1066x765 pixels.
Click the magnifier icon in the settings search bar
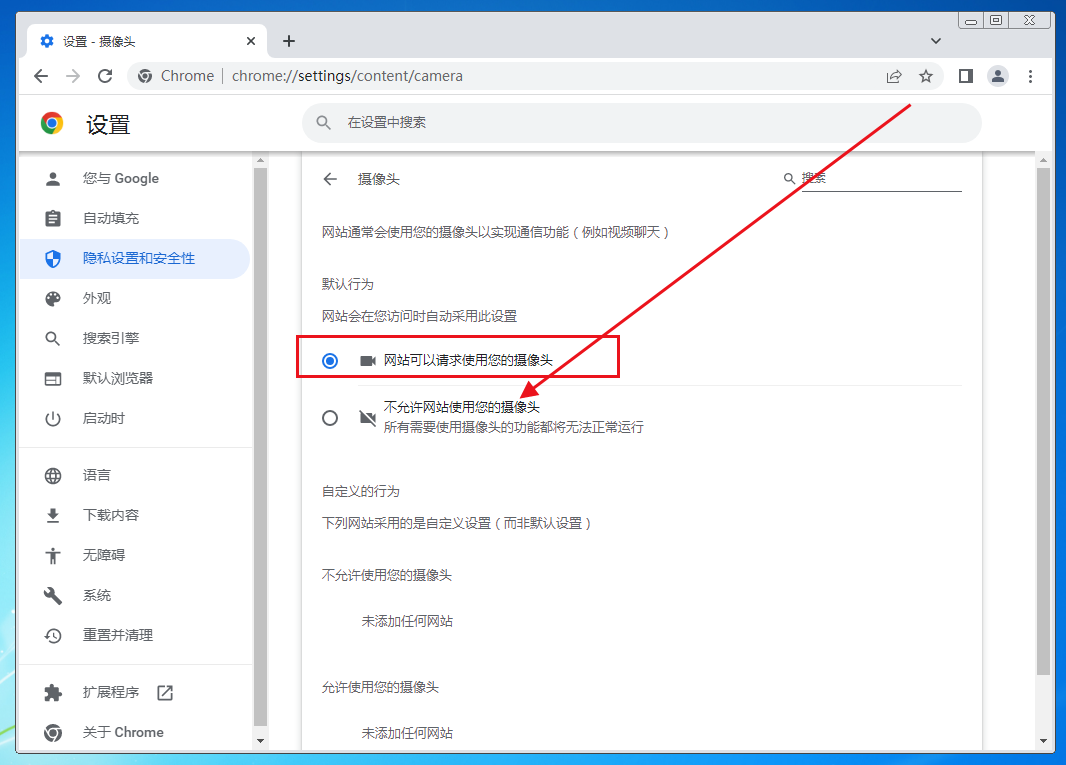point(324,123)
